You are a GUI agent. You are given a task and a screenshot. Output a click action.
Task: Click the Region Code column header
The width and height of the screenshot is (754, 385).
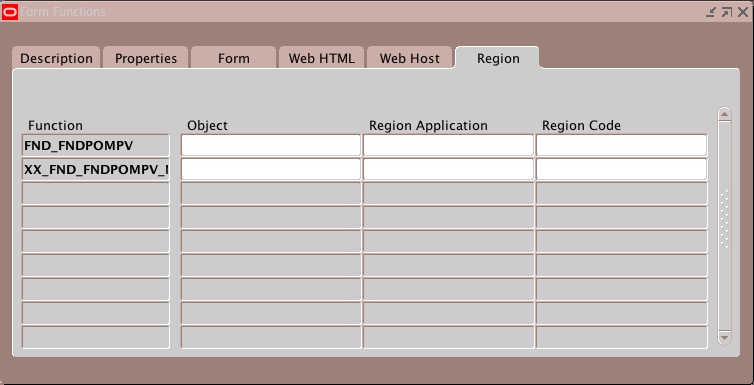point(581,125)
